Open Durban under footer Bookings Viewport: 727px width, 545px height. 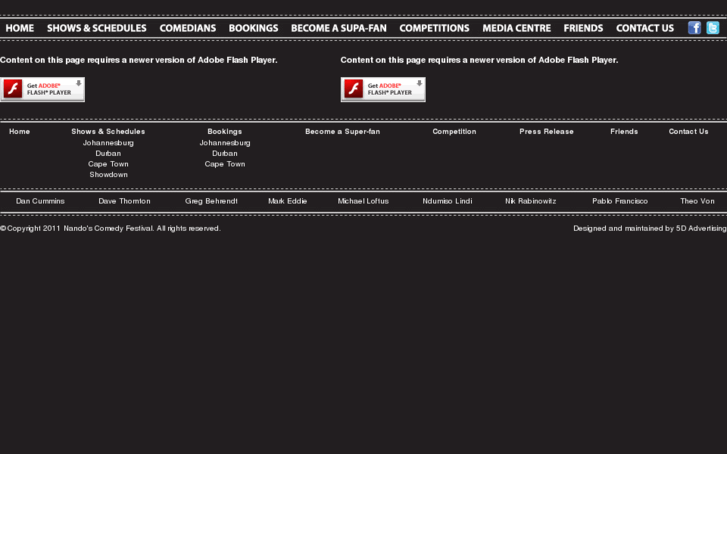225,154
